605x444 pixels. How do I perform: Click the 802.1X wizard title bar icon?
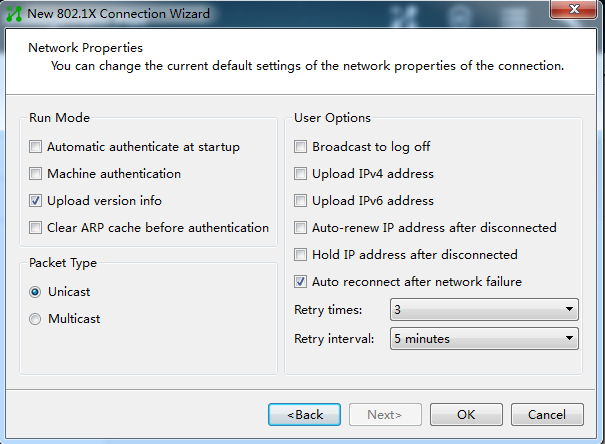[14, 14]
